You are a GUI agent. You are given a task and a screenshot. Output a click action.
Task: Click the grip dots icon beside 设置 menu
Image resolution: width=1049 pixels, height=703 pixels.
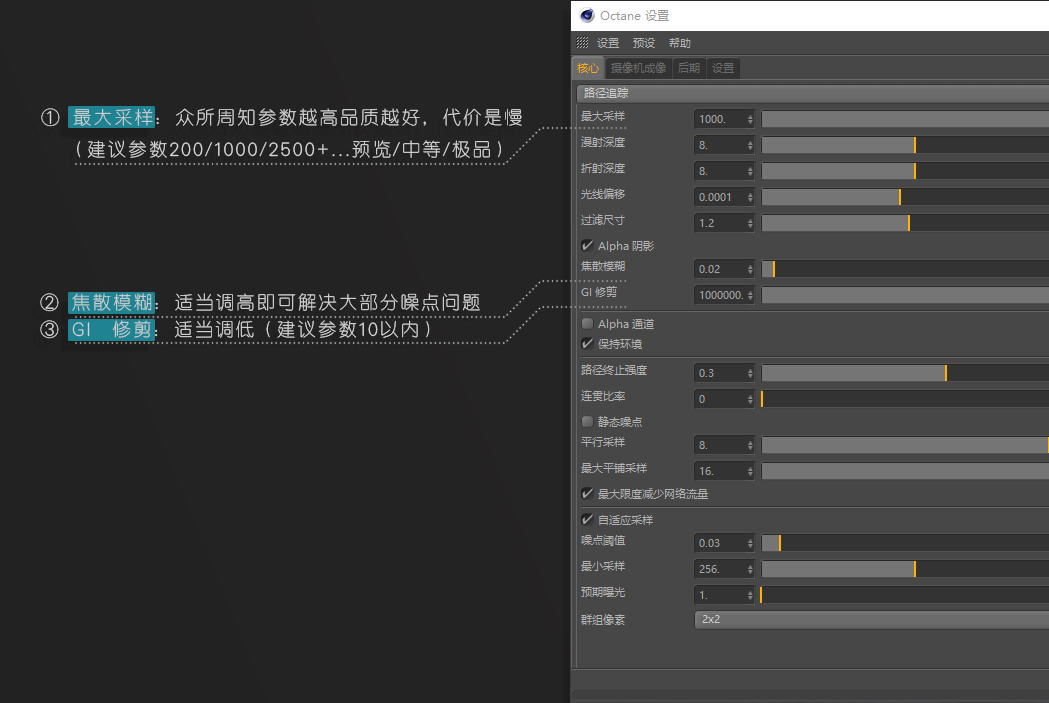pos(582,43)
